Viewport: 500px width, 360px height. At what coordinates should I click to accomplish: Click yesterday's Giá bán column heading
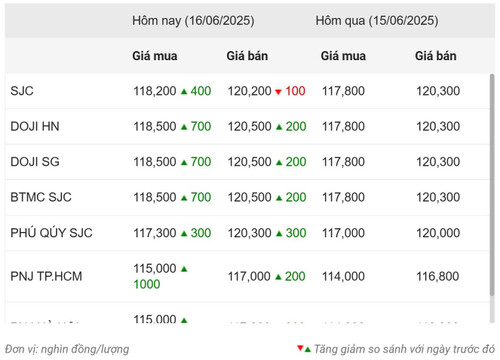coord(436,56)
